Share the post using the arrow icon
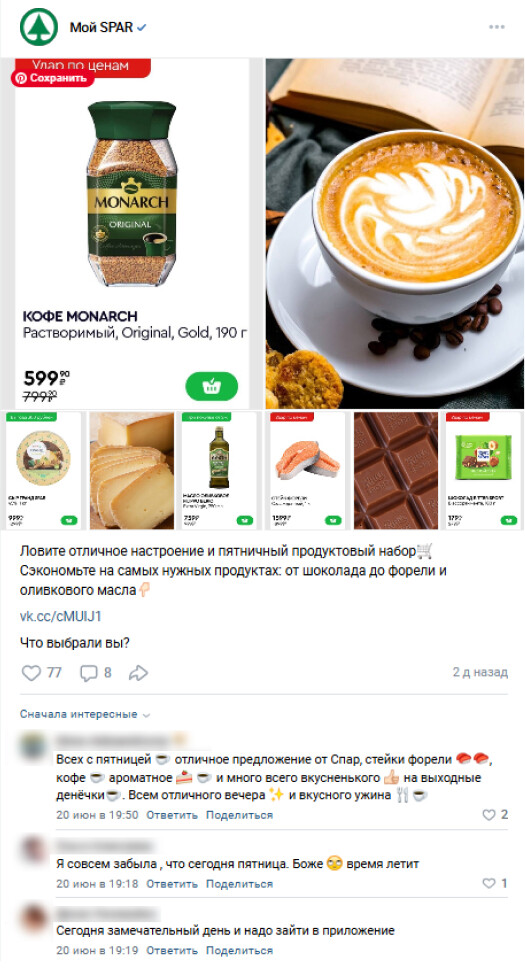525x971 pixels. tap(138, 673)
